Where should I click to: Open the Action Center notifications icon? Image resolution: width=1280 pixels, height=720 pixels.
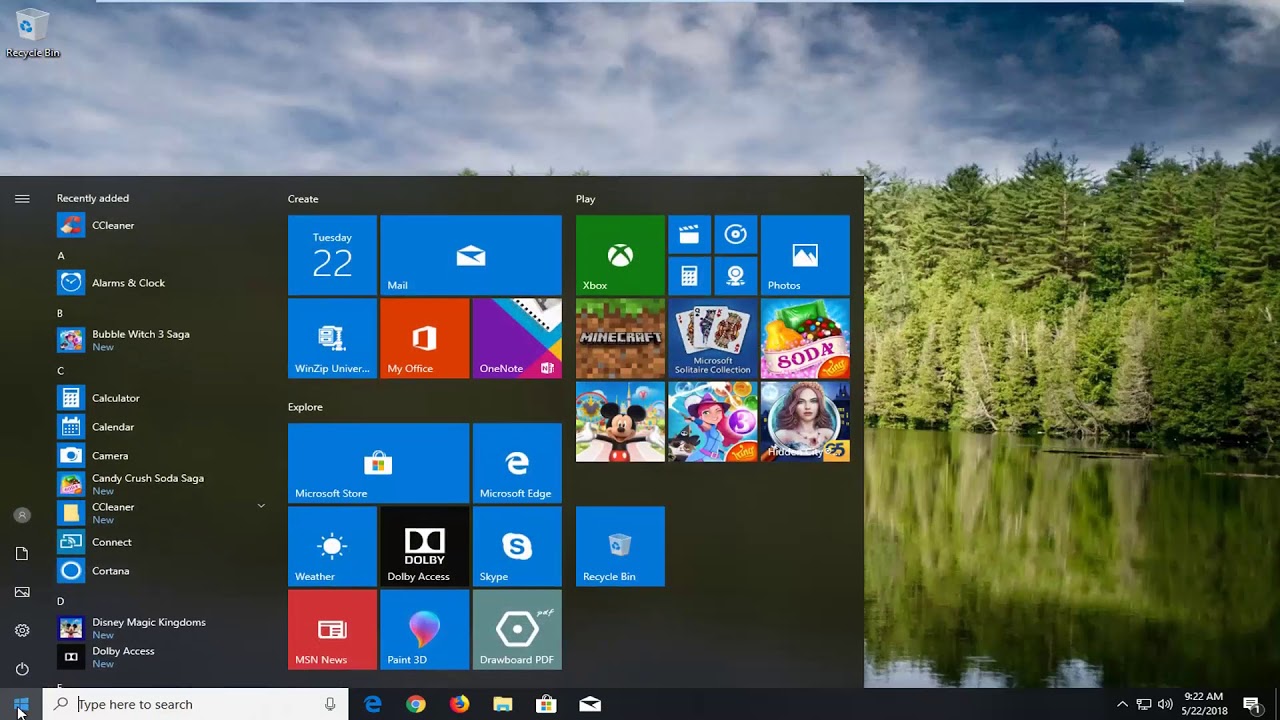(x=1251, y=704)
